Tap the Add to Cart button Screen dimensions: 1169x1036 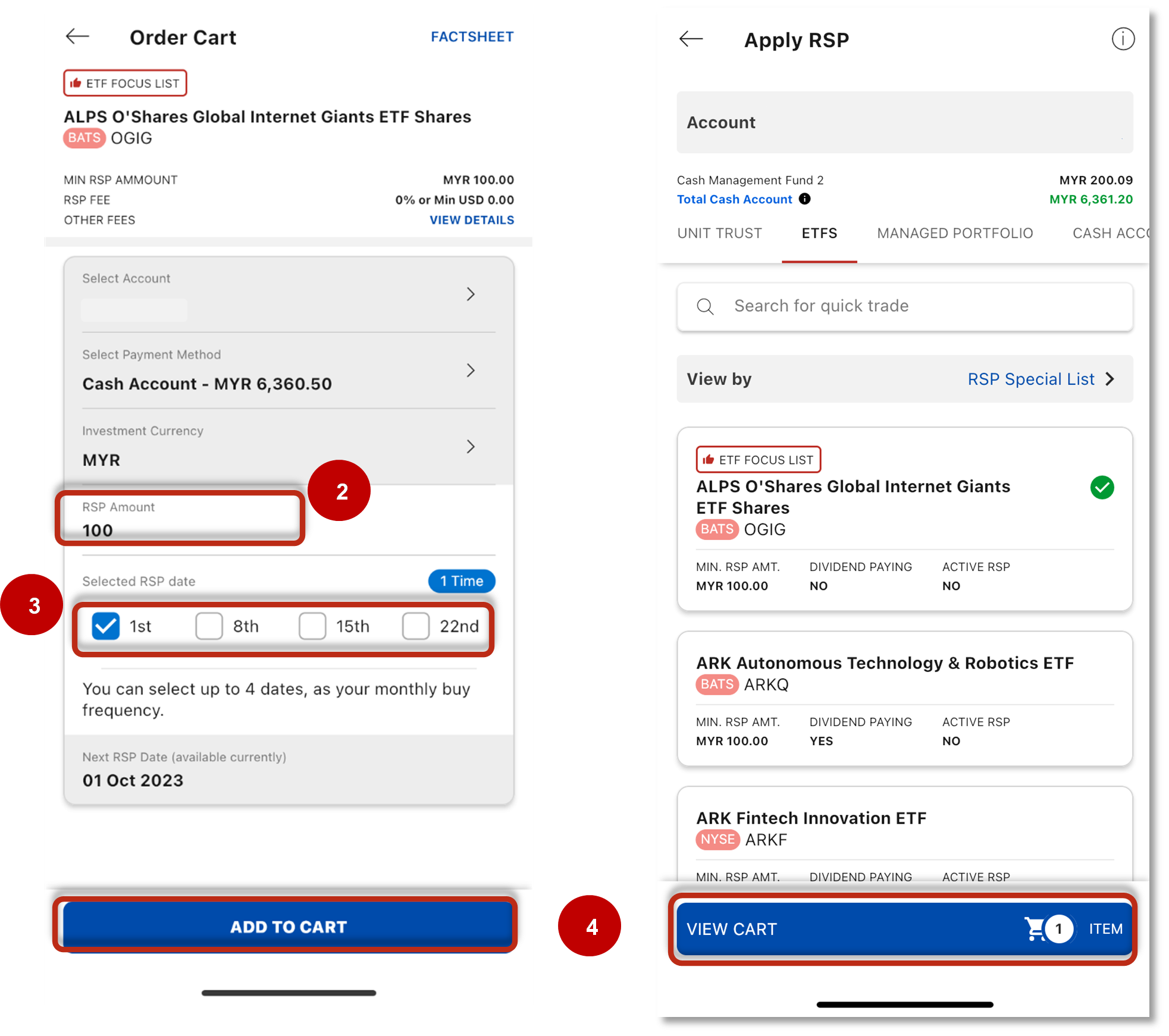click(288, 927)
